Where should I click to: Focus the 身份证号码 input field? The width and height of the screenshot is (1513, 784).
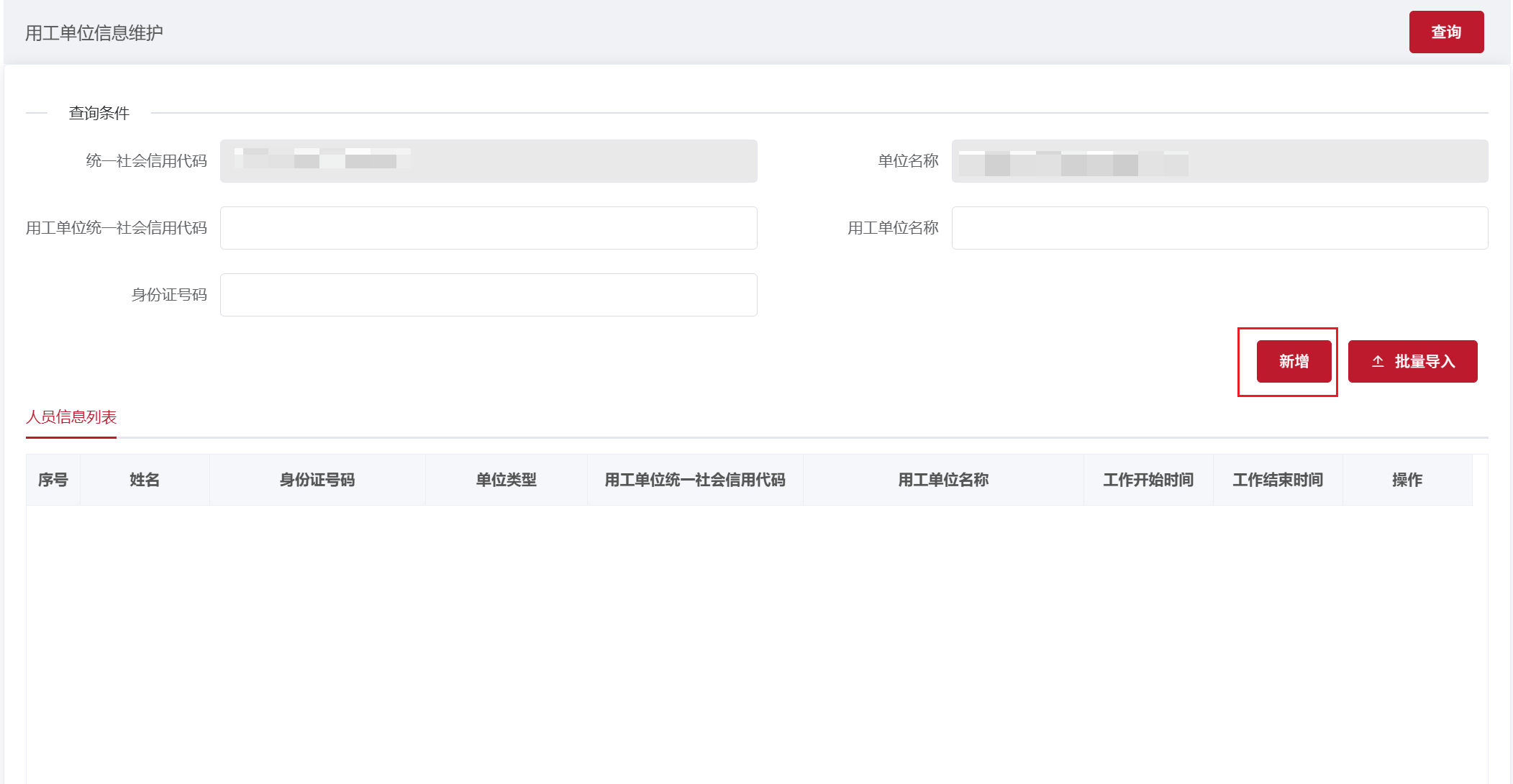click(x=489, y=295)
